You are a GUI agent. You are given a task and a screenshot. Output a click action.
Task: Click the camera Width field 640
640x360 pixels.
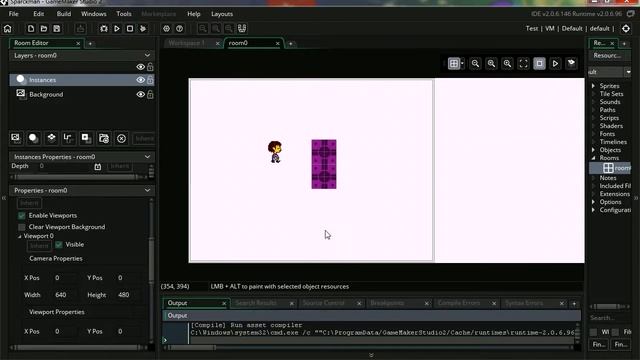coord(64,295)
